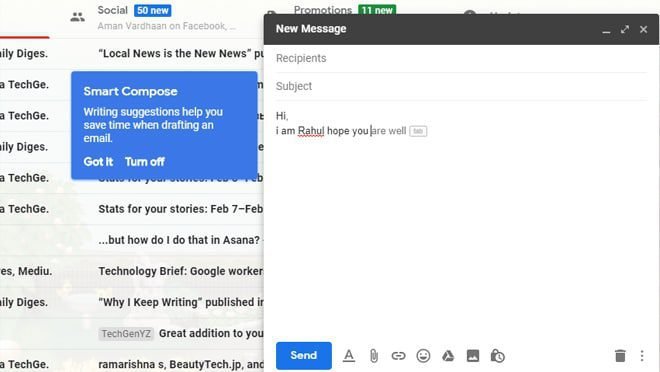
Task: Insert link with the chain icon
Action: click(398, 356)
